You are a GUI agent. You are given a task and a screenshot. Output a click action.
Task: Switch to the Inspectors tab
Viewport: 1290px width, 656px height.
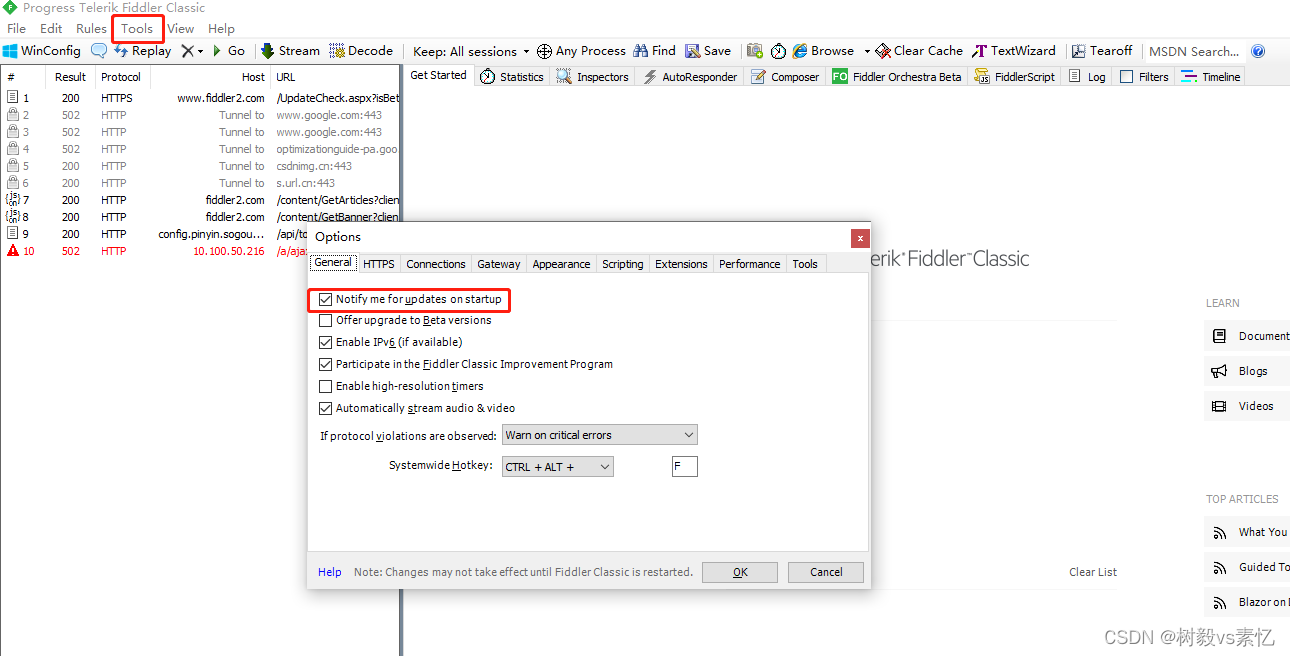click(593, 77)
